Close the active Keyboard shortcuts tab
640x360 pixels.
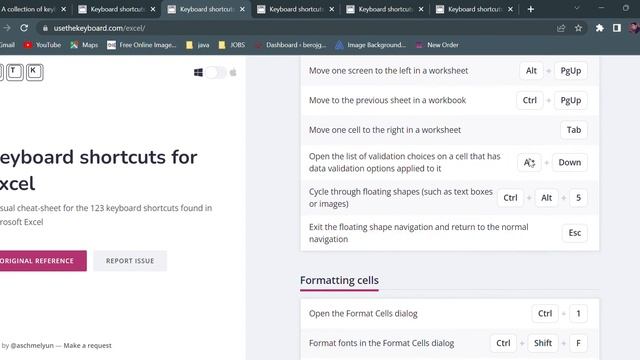click(242, 9)
